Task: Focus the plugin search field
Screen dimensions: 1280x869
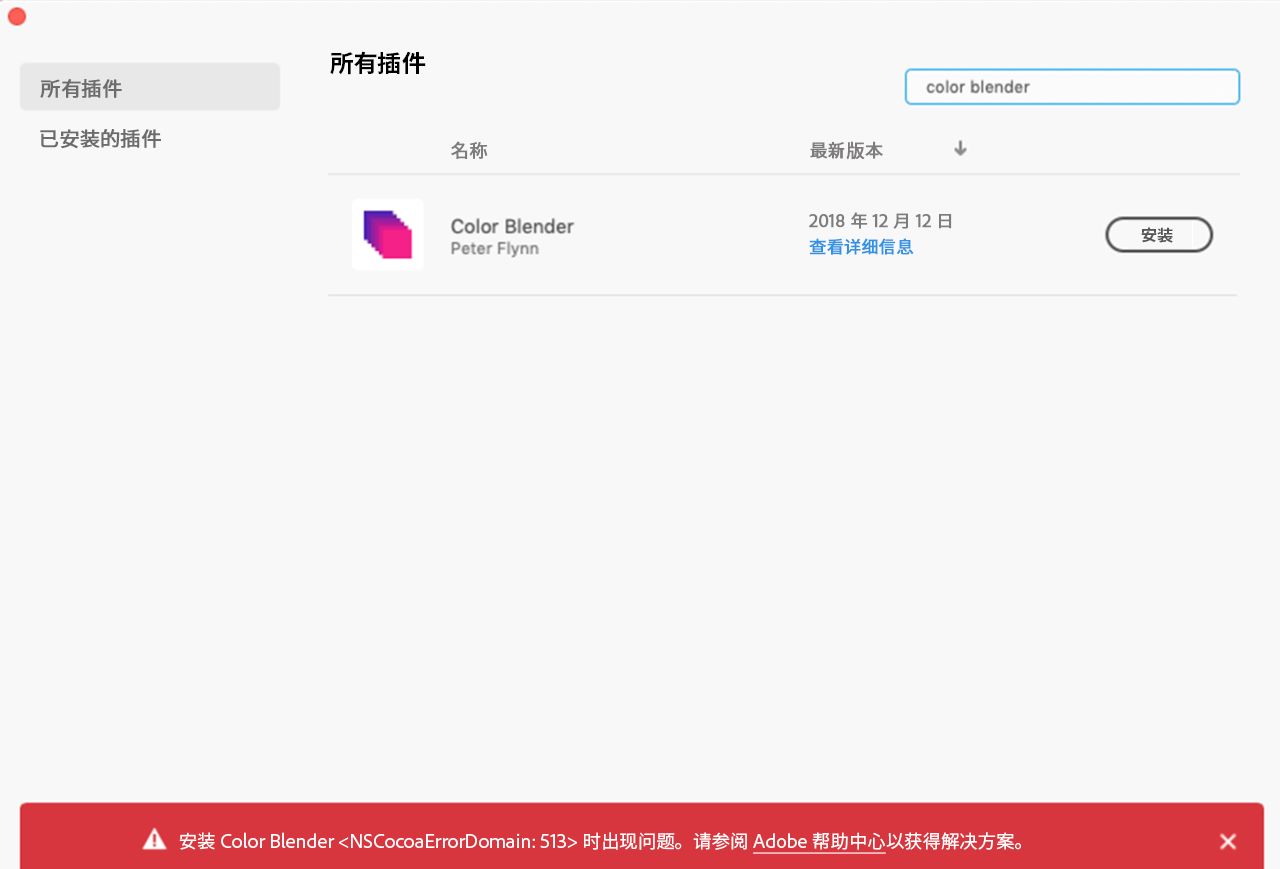Action: pyautogui.click(x=1072, y=87)
